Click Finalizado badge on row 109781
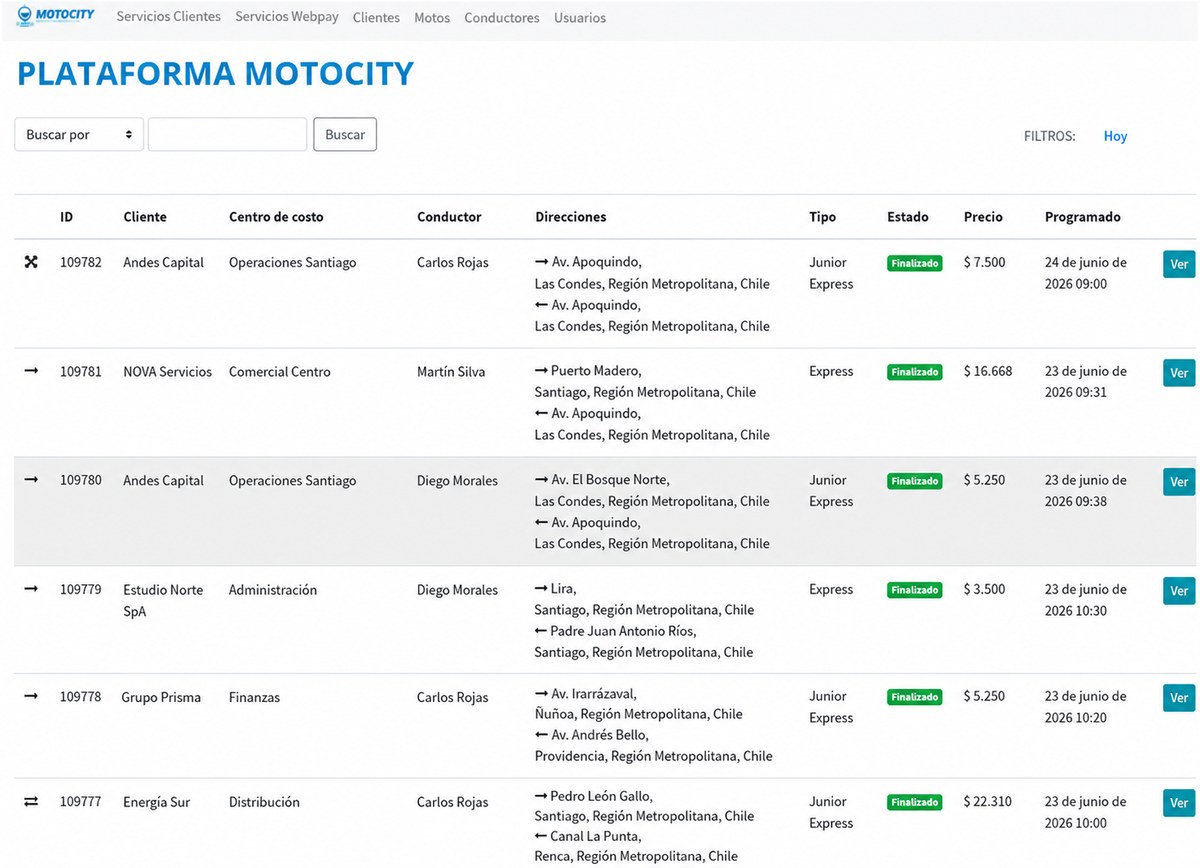 pyautogui.click(x=914, y=372)
